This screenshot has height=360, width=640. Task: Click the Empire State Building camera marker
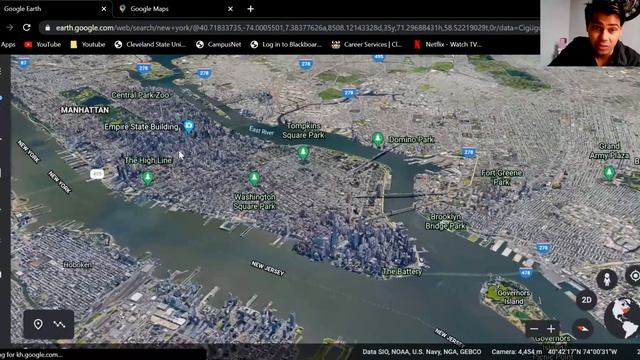click(189, 126)
